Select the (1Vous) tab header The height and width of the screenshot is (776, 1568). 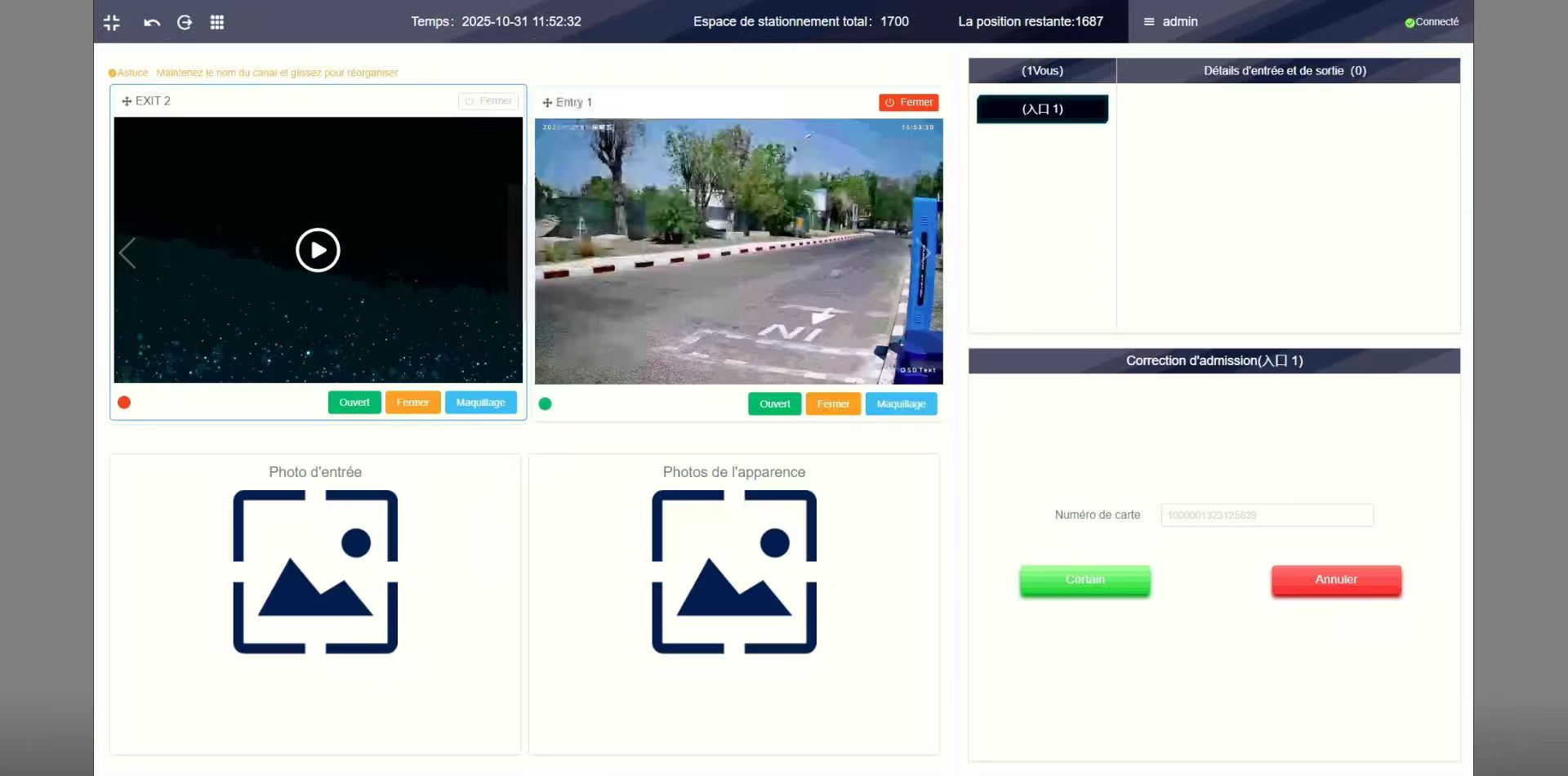tap(1042, 71)
